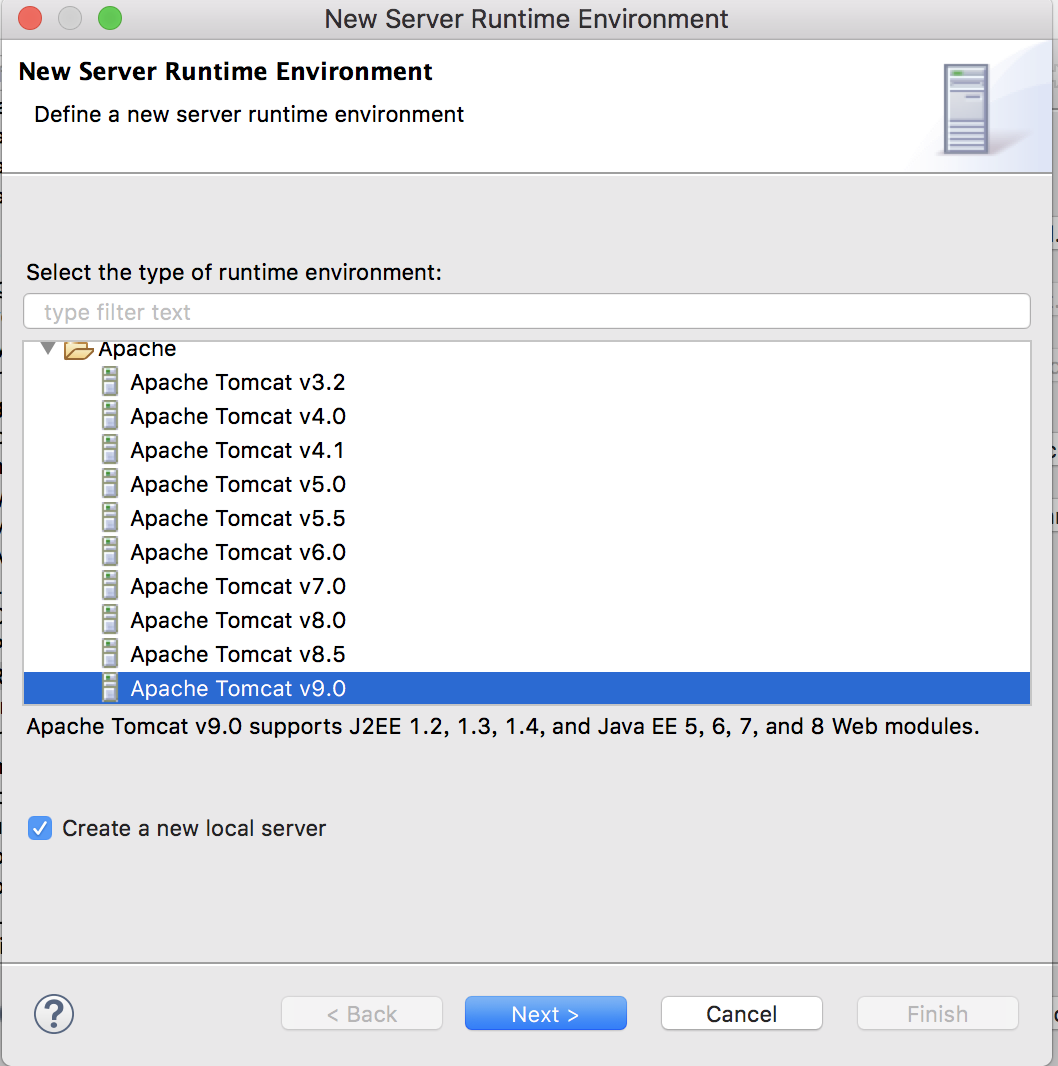Viewport: 1058px width, 1066px height.
Task: Click the server icon beside Apache Tomcat v3.2
Action: point(109,381)
